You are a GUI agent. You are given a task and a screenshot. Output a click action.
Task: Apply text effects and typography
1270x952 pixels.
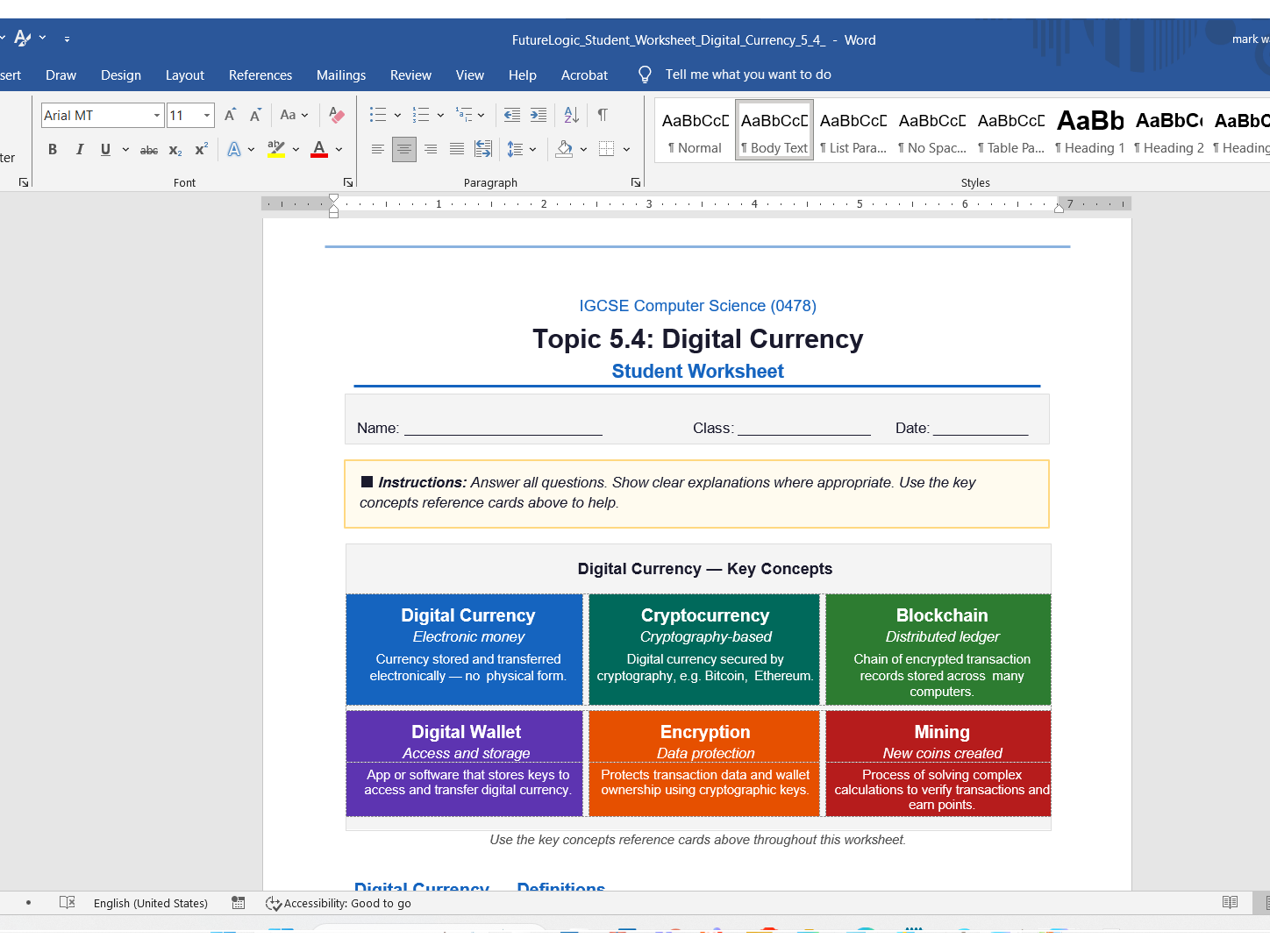[234, 150]
